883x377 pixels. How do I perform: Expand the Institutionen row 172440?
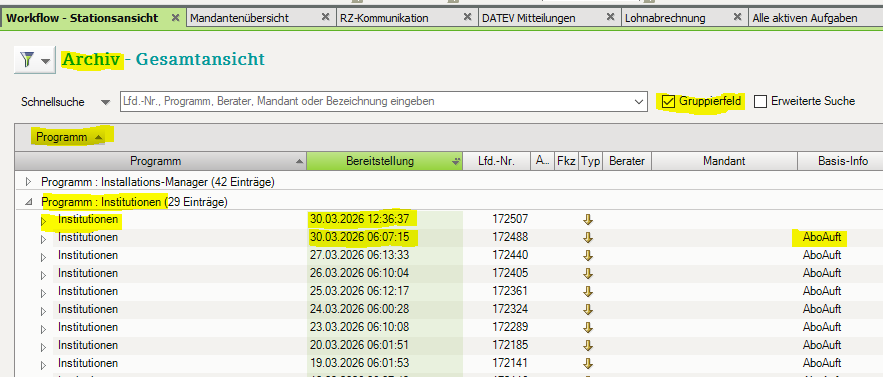point(44,258)
